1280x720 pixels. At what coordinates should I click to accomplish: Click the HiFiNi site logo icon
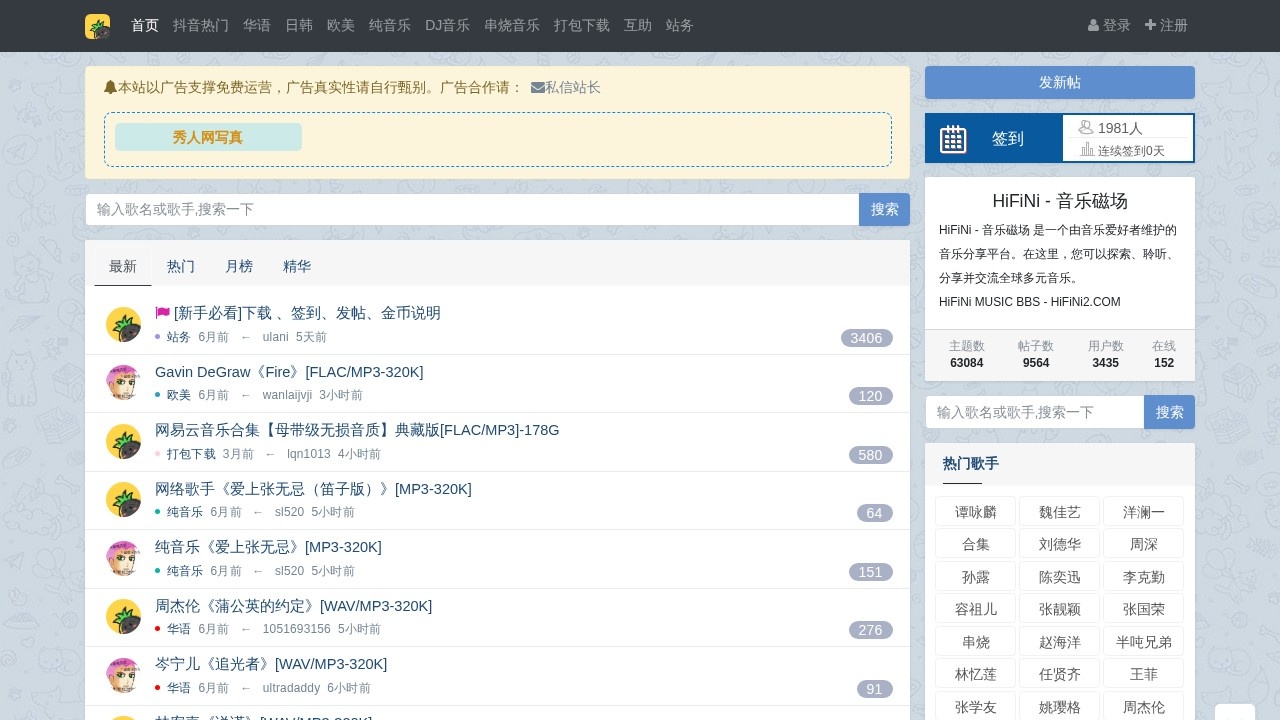tap(98, 26)
